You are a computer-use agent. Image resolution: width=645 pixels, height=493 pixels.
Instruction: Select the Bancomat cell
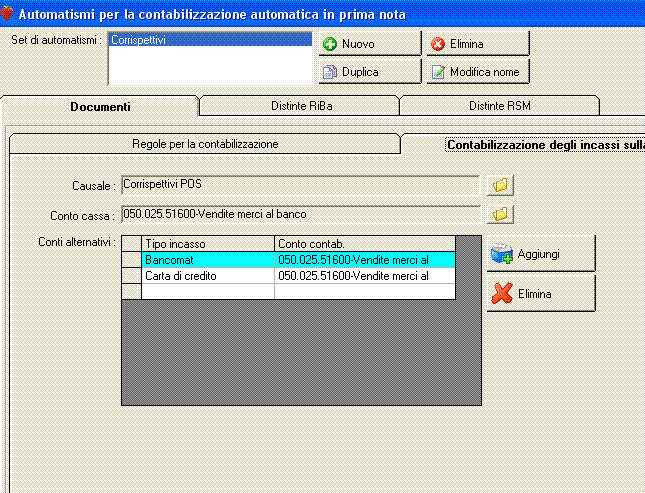[208, 260]
